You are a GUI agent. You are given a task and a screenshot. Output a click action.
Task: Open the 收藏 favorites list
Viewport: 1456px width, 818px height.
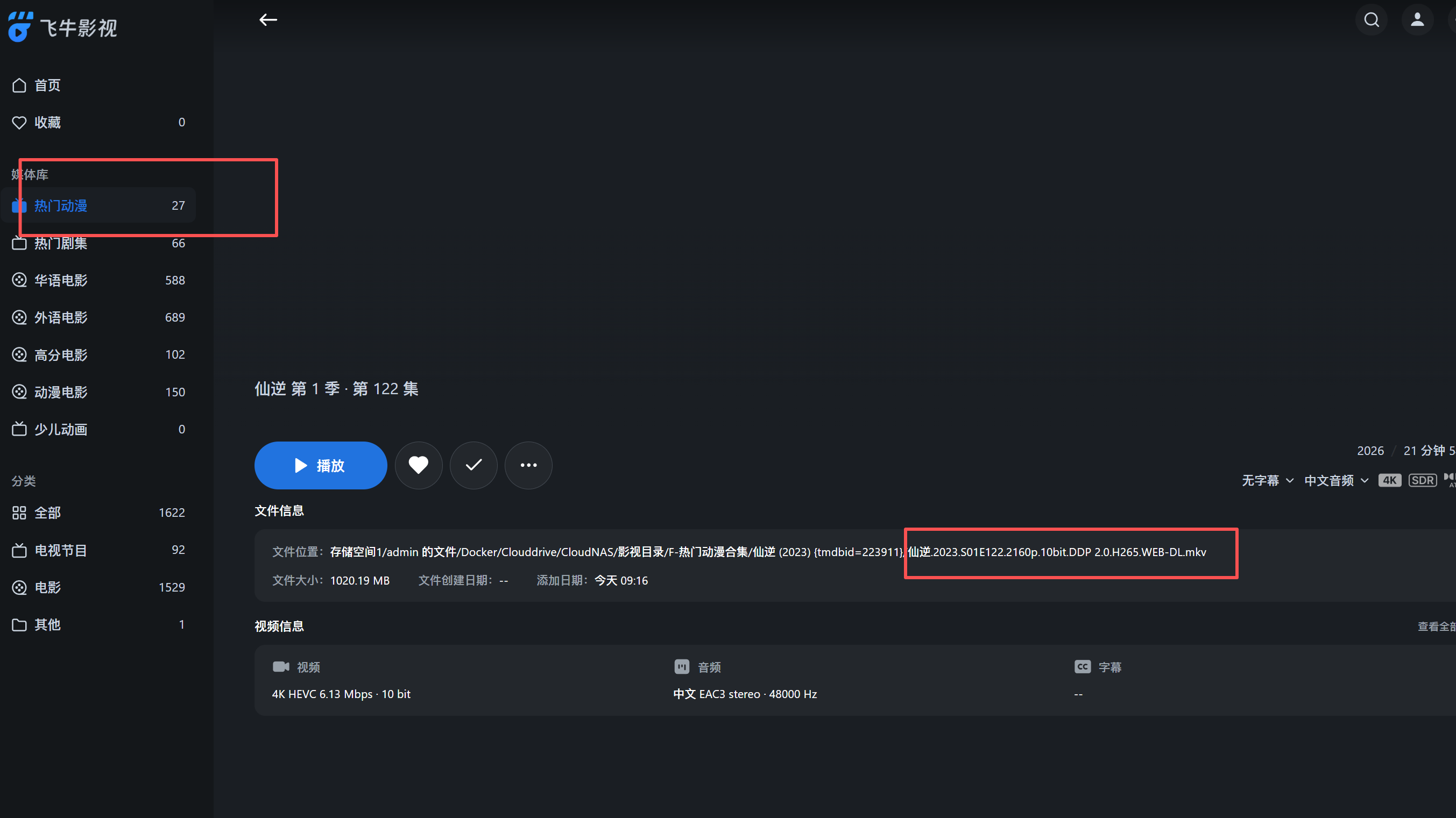coord(47,123)
